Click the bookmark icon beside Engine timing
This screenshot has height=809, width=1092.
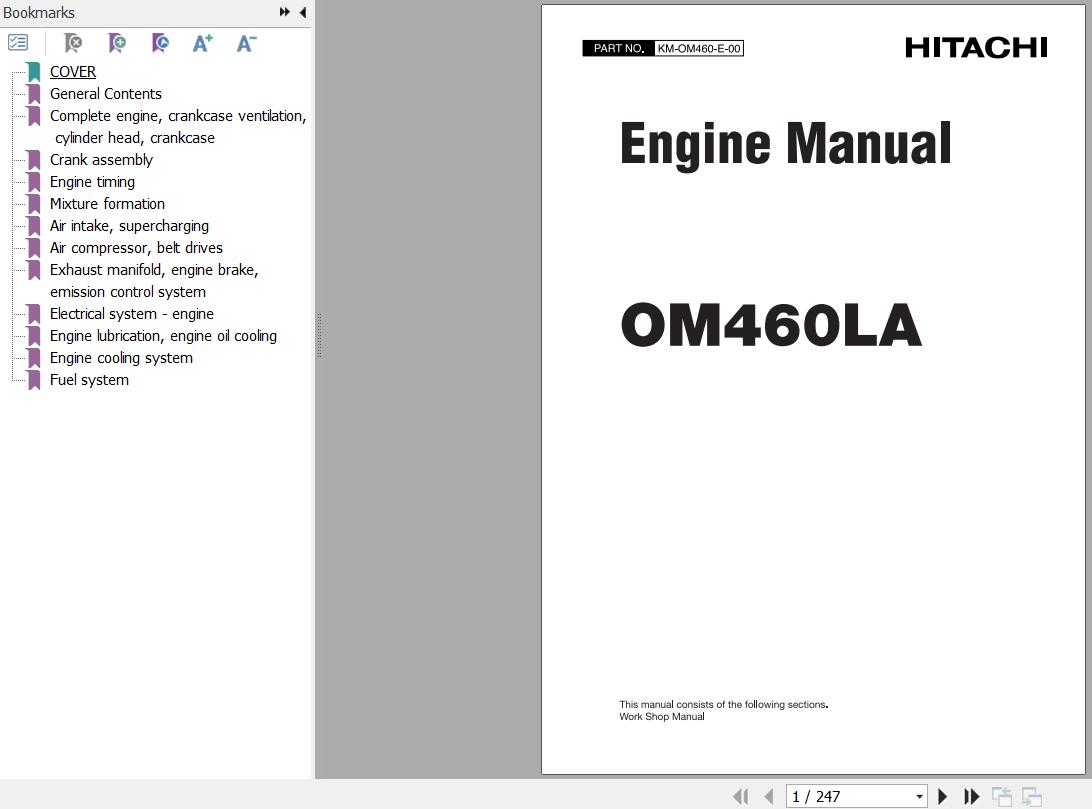33,182
